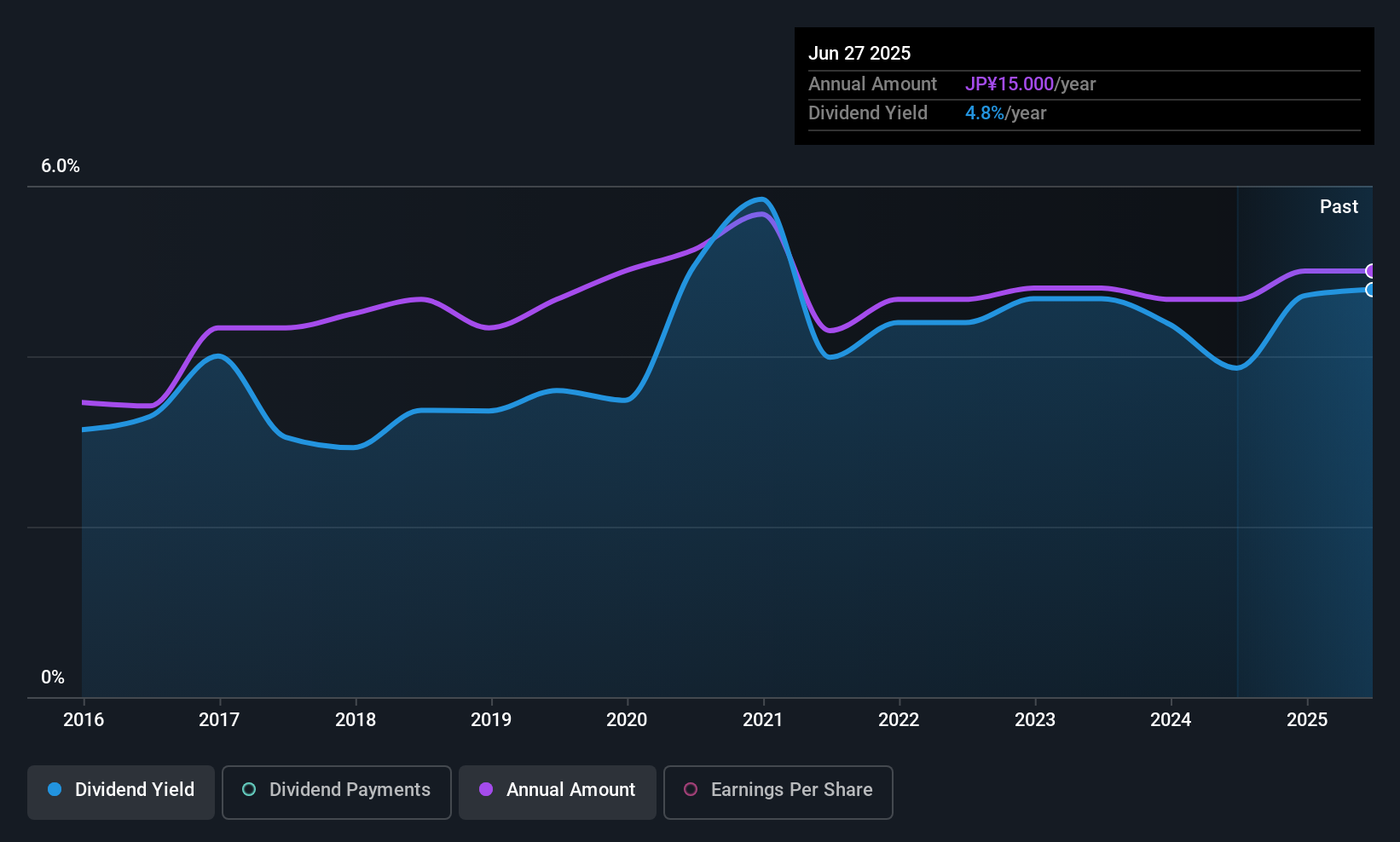
Task: Click the Annual Amount tooltip row label
Action: (x=872, y=84)
